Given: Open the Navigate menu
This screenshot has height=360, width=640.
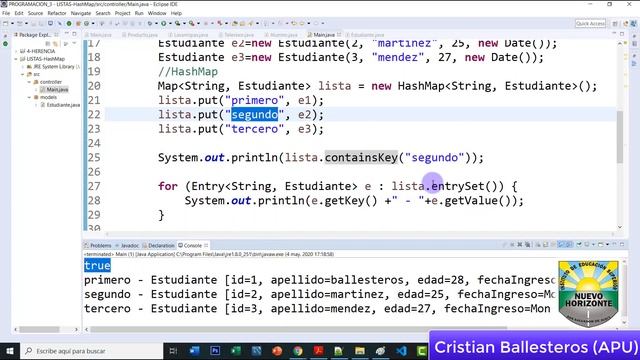Looking at the screenshot, I should point(81,13).
